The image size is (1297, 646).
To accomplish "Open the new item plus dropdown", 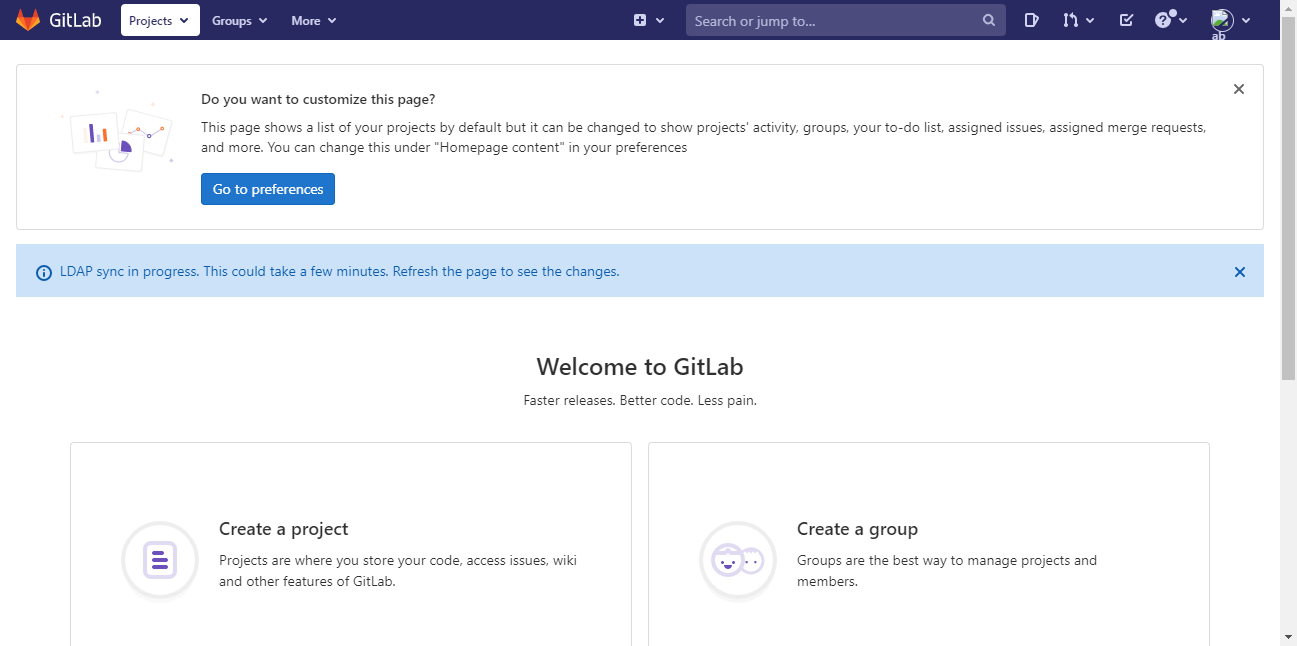I will [x=641, y=19].
